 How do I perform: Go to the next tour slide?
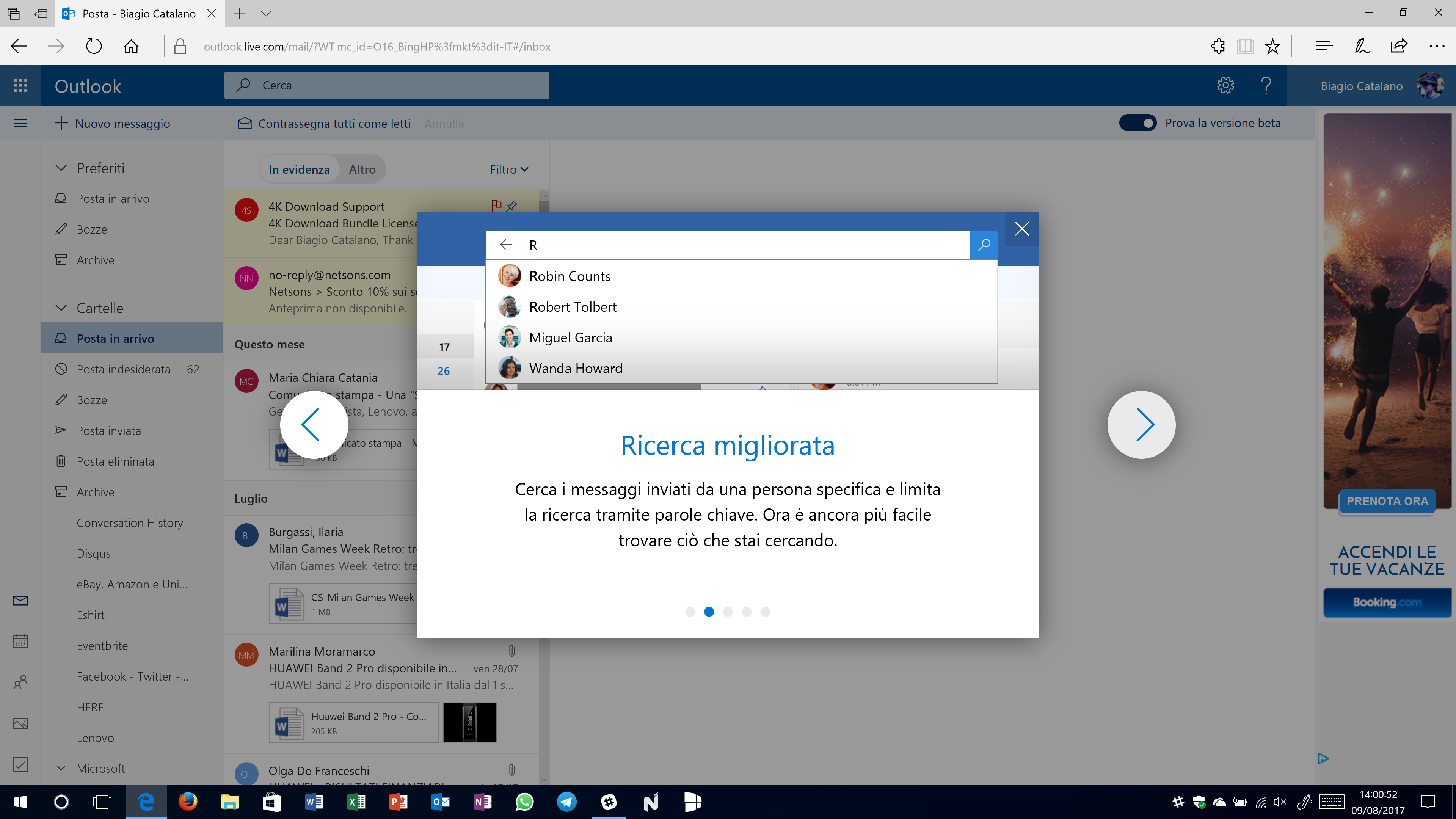[1142, 425]
